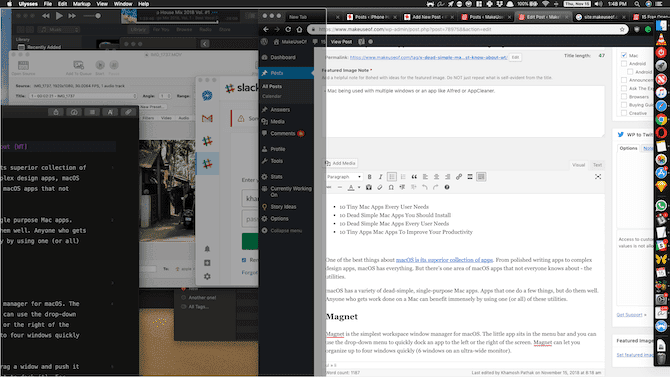
Task: Click the bell notifications icon in the side app bar
Action: point(207,249)
